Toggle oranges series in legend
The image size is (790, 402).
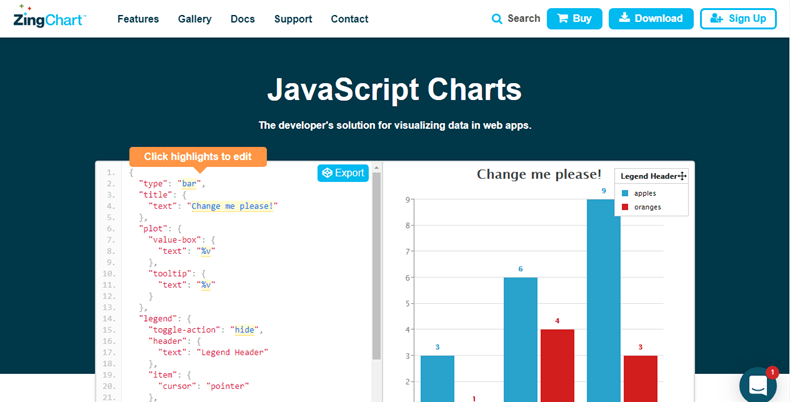point(648,208)
